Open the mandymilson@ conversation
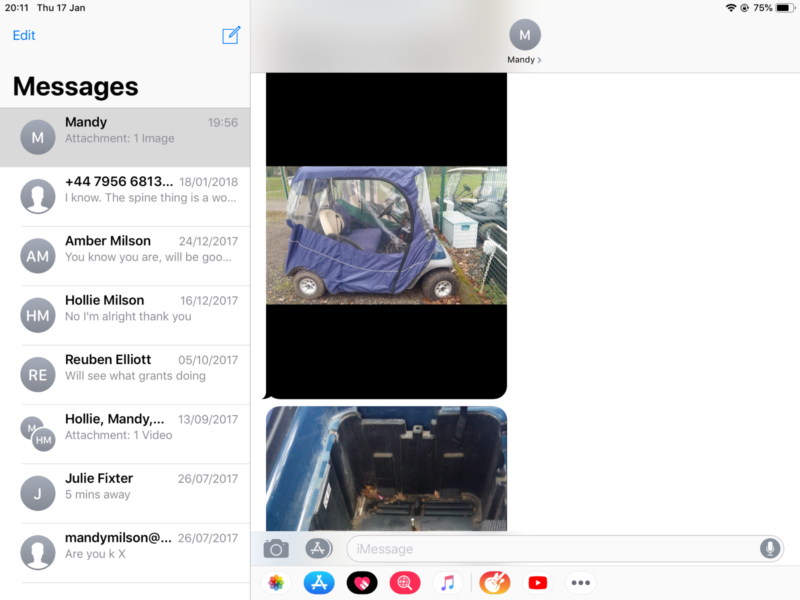 125,553
